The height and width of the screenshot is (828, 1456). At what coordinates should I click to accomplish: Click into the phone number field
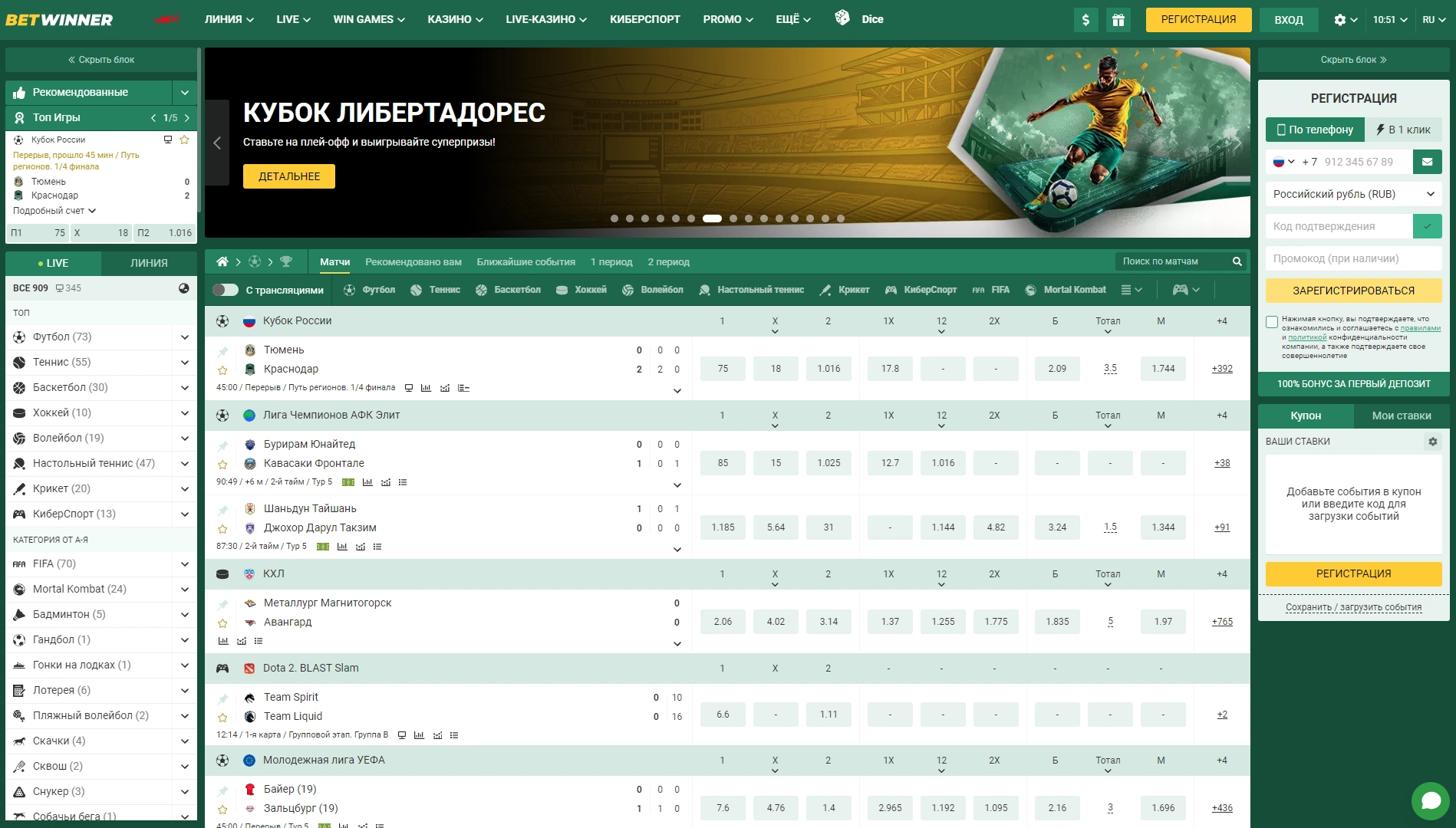pos(1365,162)
